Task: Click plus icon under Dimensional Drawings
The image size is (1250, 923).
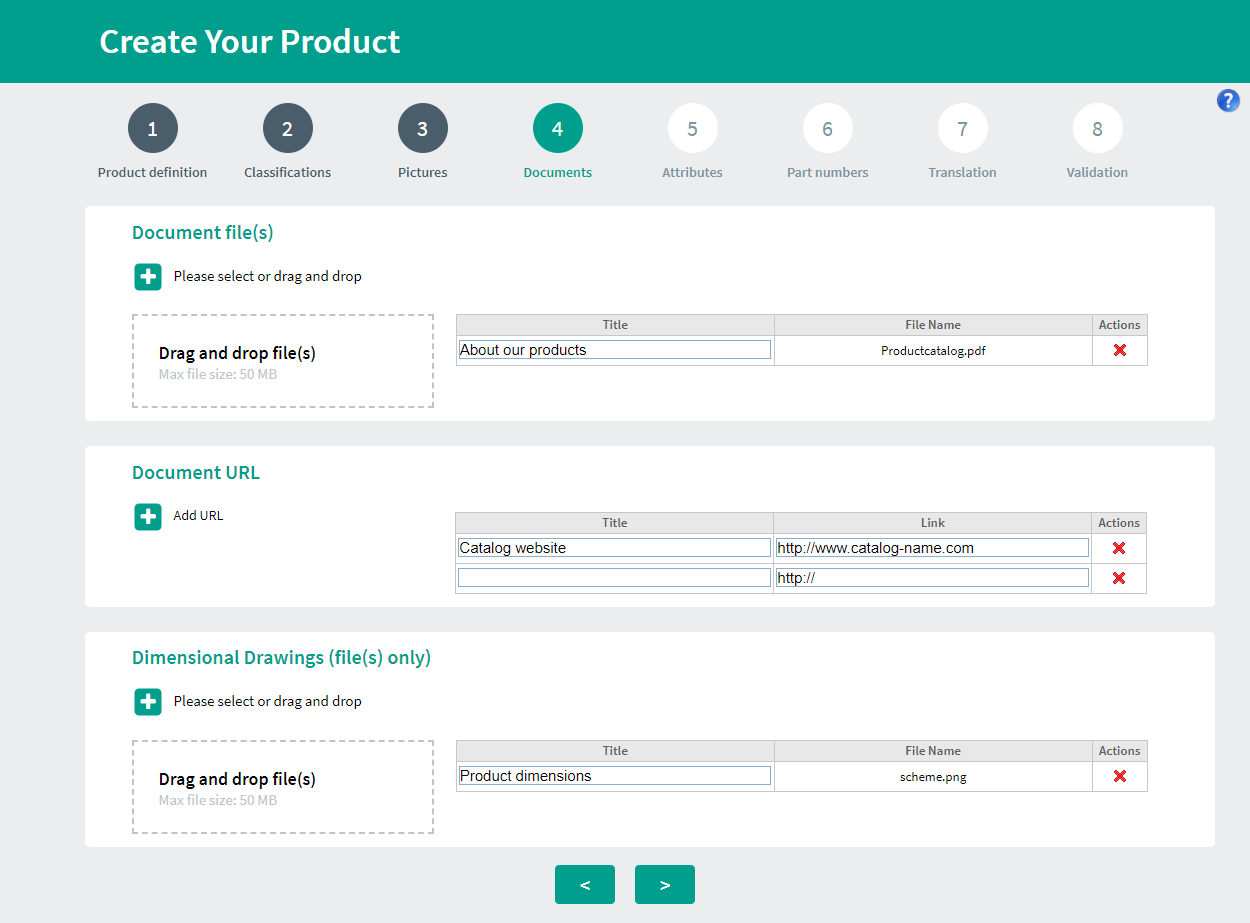Action: coord(148,702)
